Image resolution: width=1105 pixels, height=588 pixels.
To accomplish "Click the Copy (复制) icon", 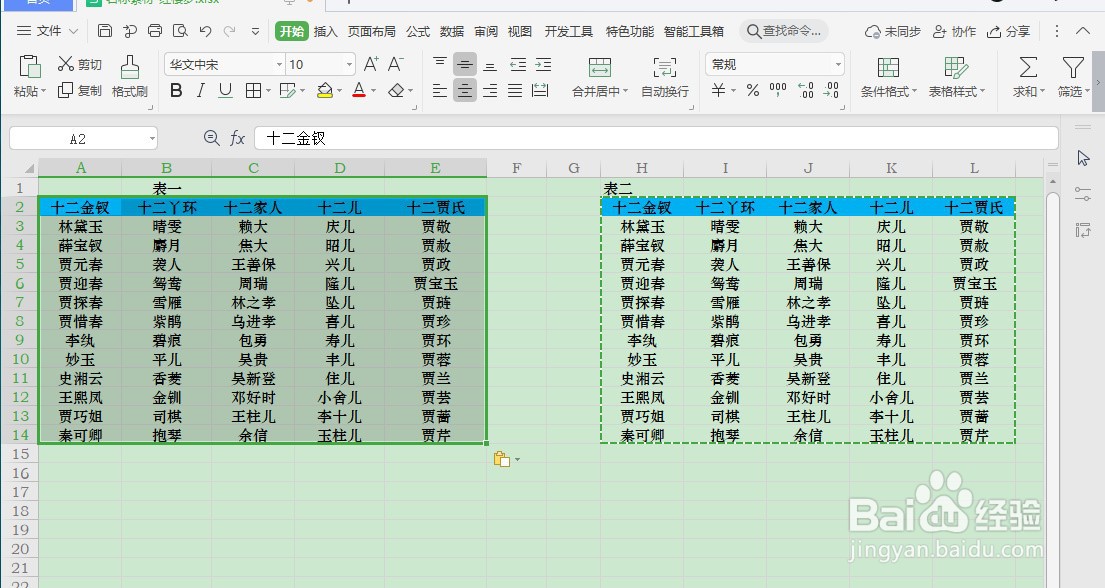I will coord(66,90).
